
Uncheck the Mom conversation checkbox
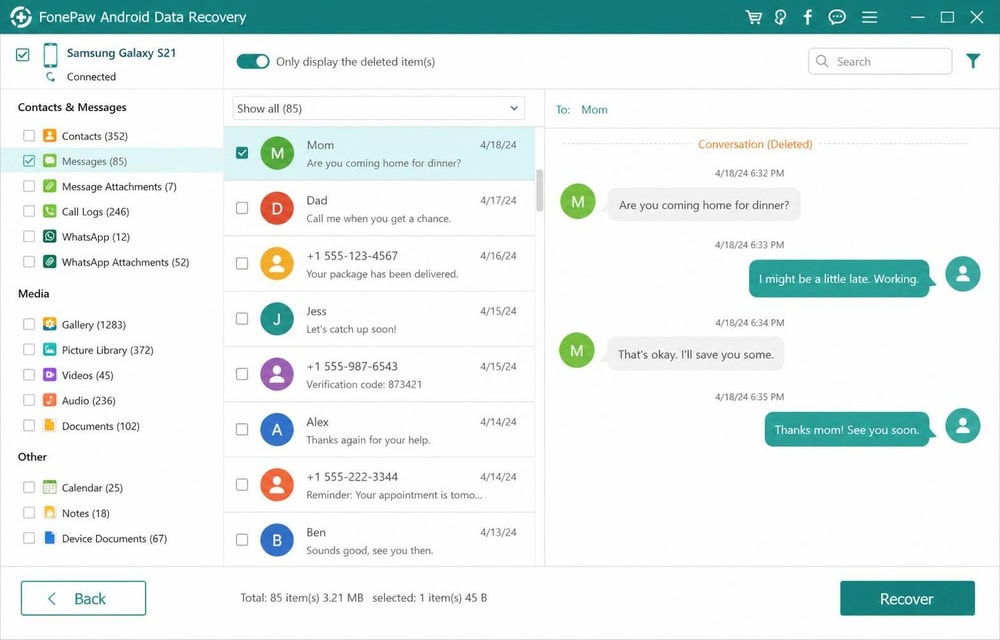pyautogui.click(x=242, y=153)
